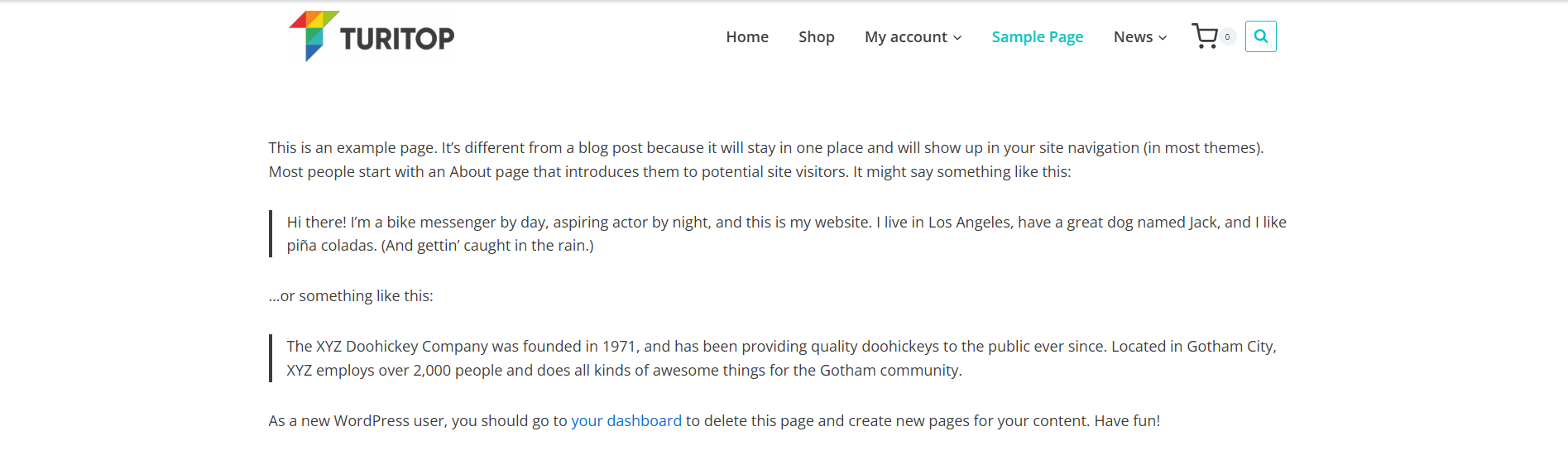This screenshot has width=1568, height=465.
Task: Click the bar beside the XYZ Doohickey quote
Action: pos(271,358)
